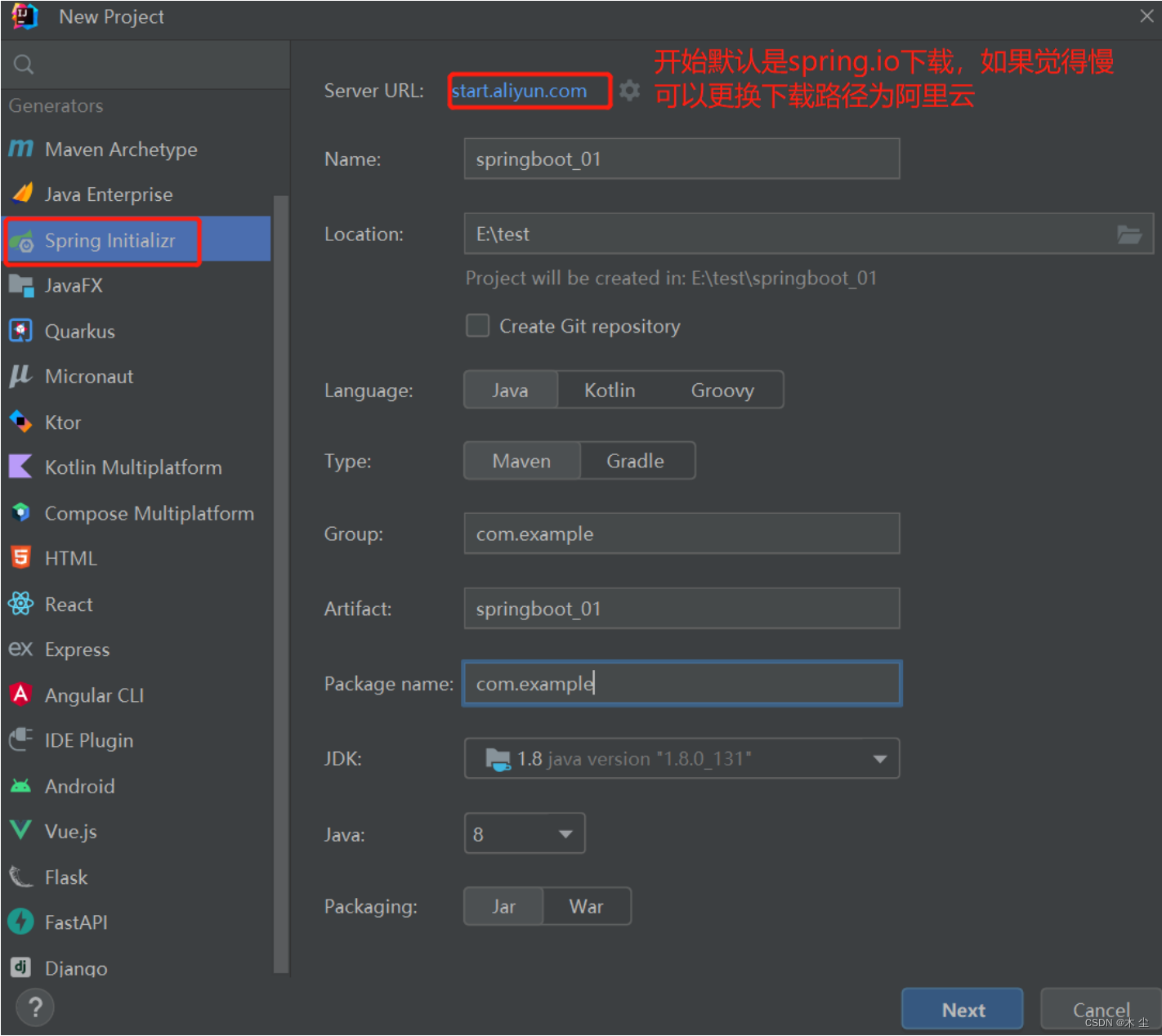The image size is (1162, 1036).
Task: Click the Quarkus generator icon
Action: point(20,331)
